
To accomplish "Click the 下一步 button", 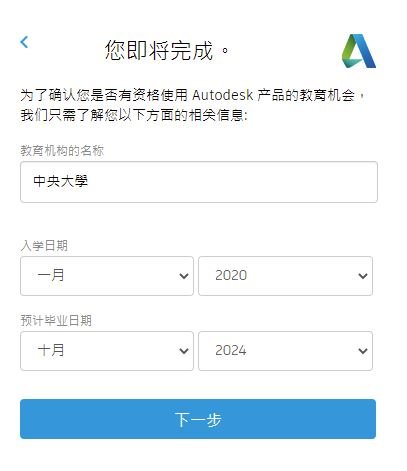I will click(198, 419).
